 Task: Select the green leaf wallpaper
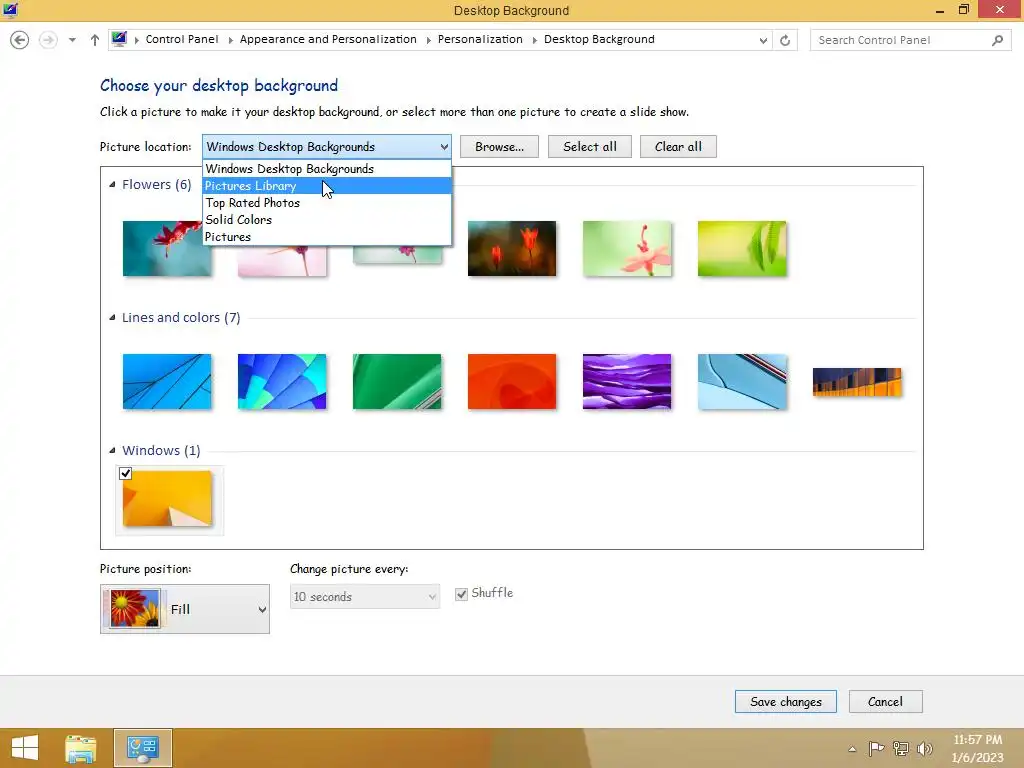coord(741,248)
